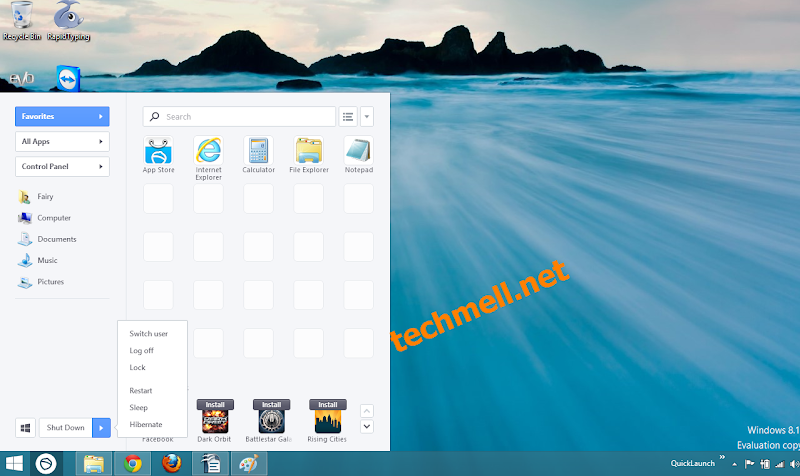Click the Action Center flag in tray

(749, 464)
